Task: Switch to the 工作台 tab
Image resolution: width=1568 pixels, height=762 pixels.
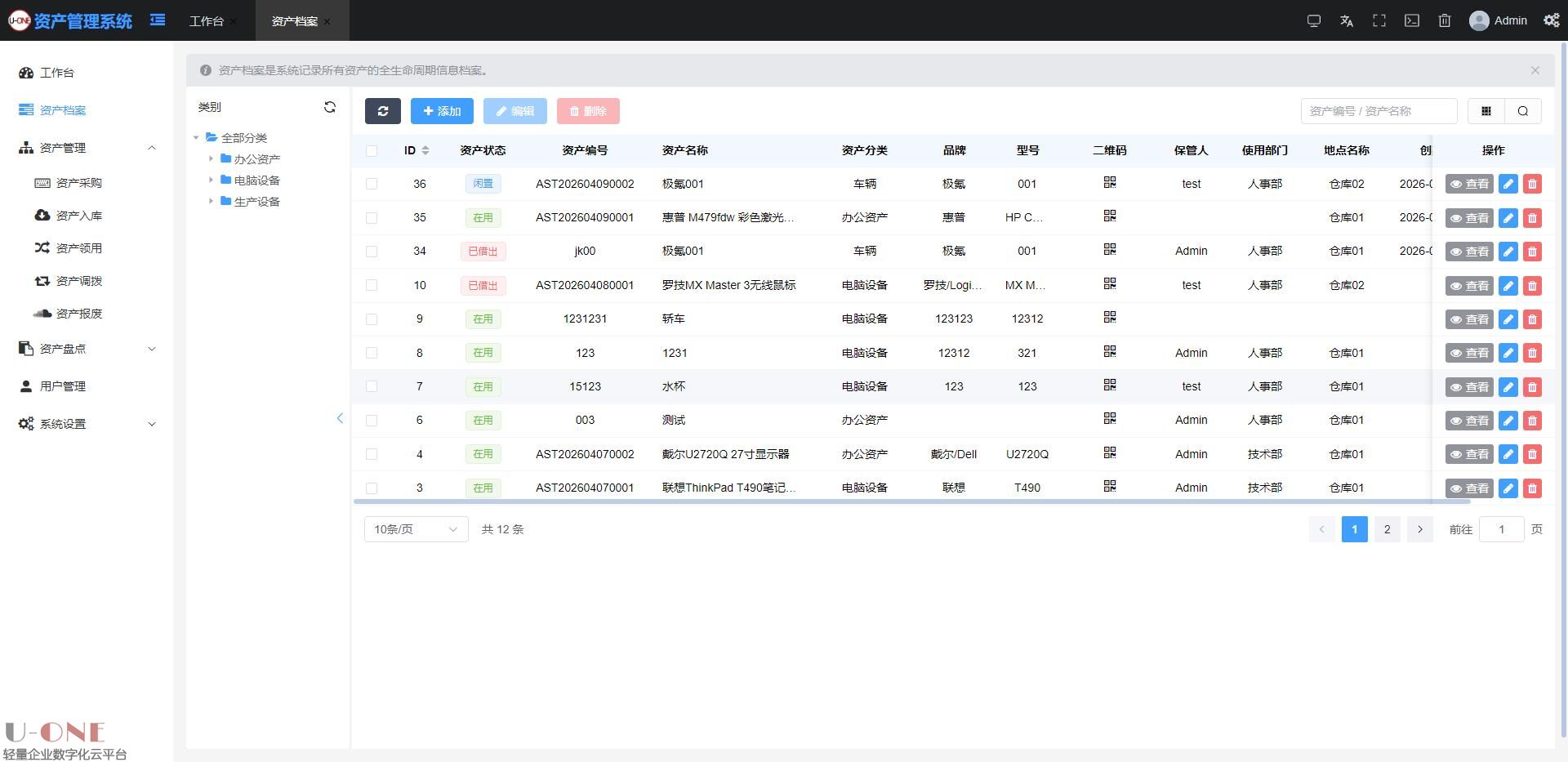Action: 206,21
